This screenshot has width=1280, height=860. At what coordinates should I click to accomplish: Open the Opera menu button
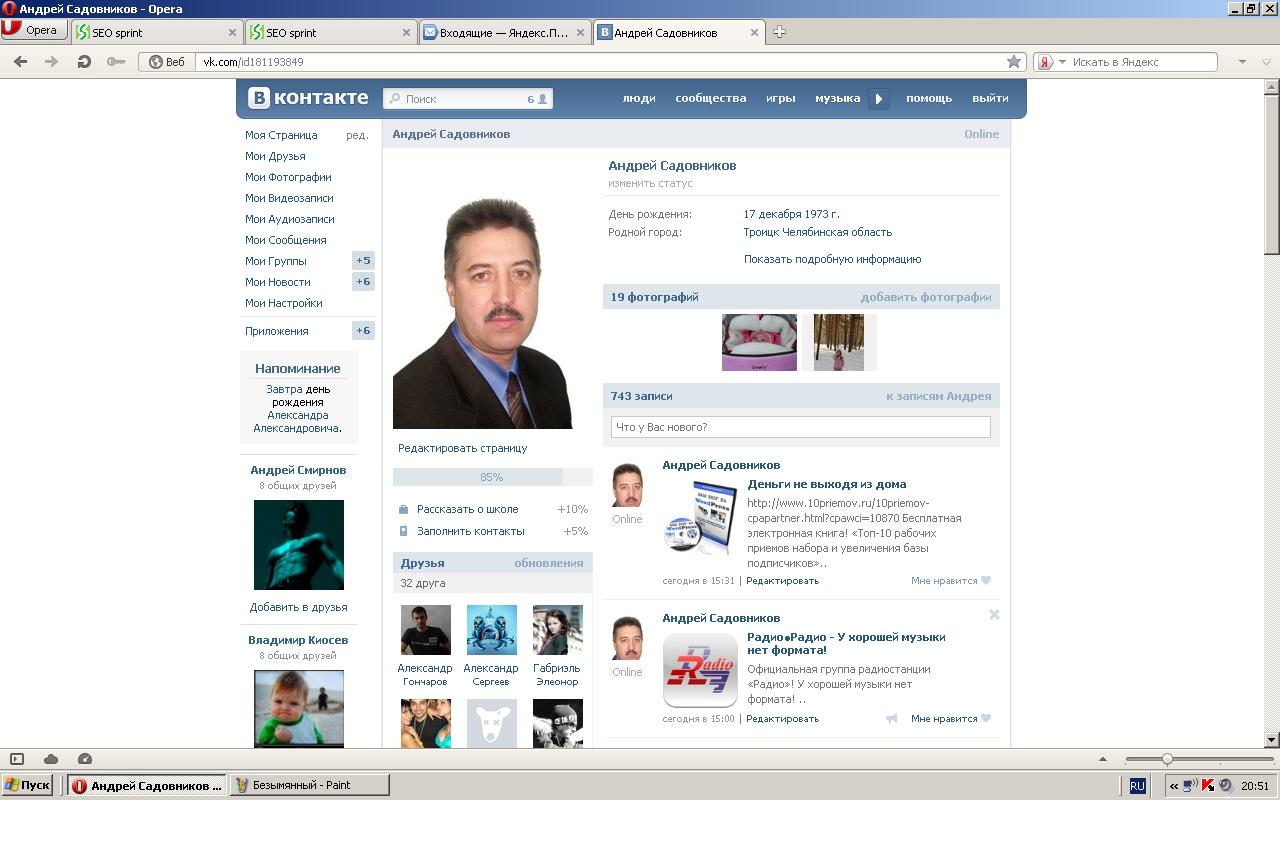[32, 30]
